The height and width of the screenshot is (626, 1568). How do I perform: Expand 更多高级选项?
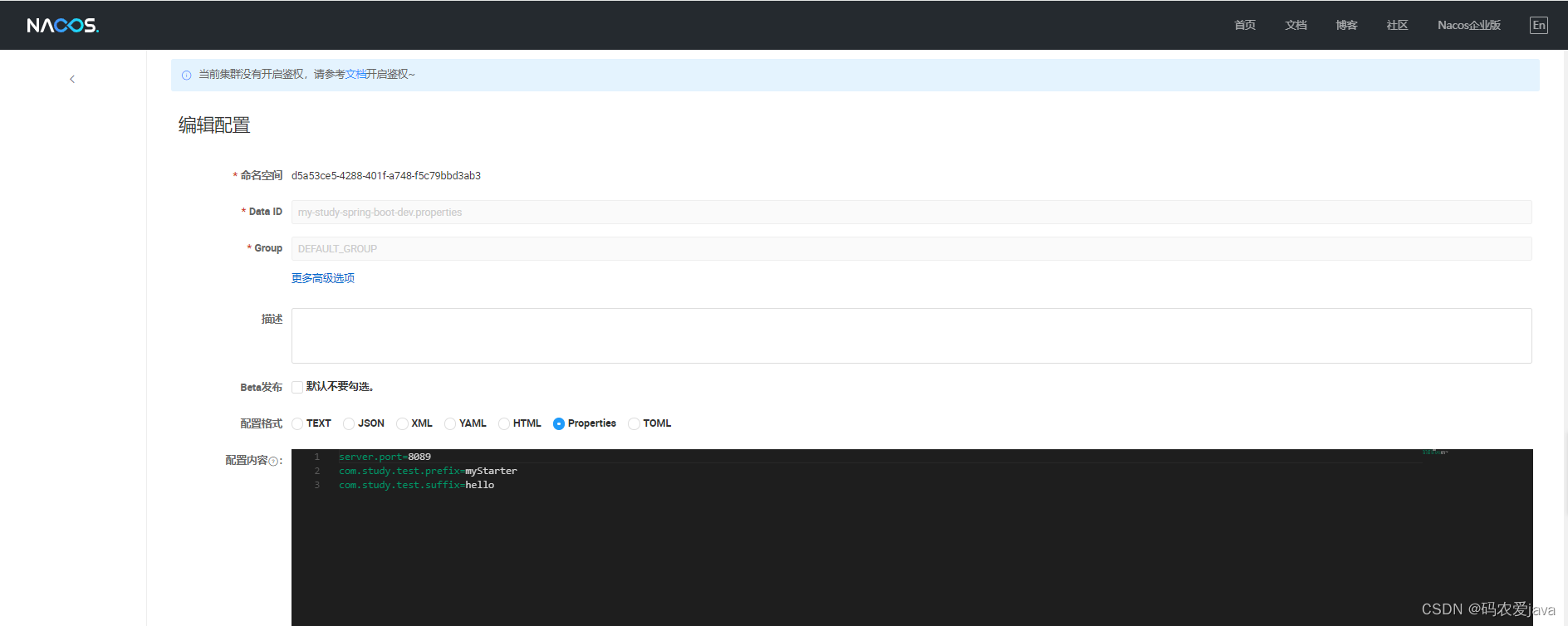point(323,278)
